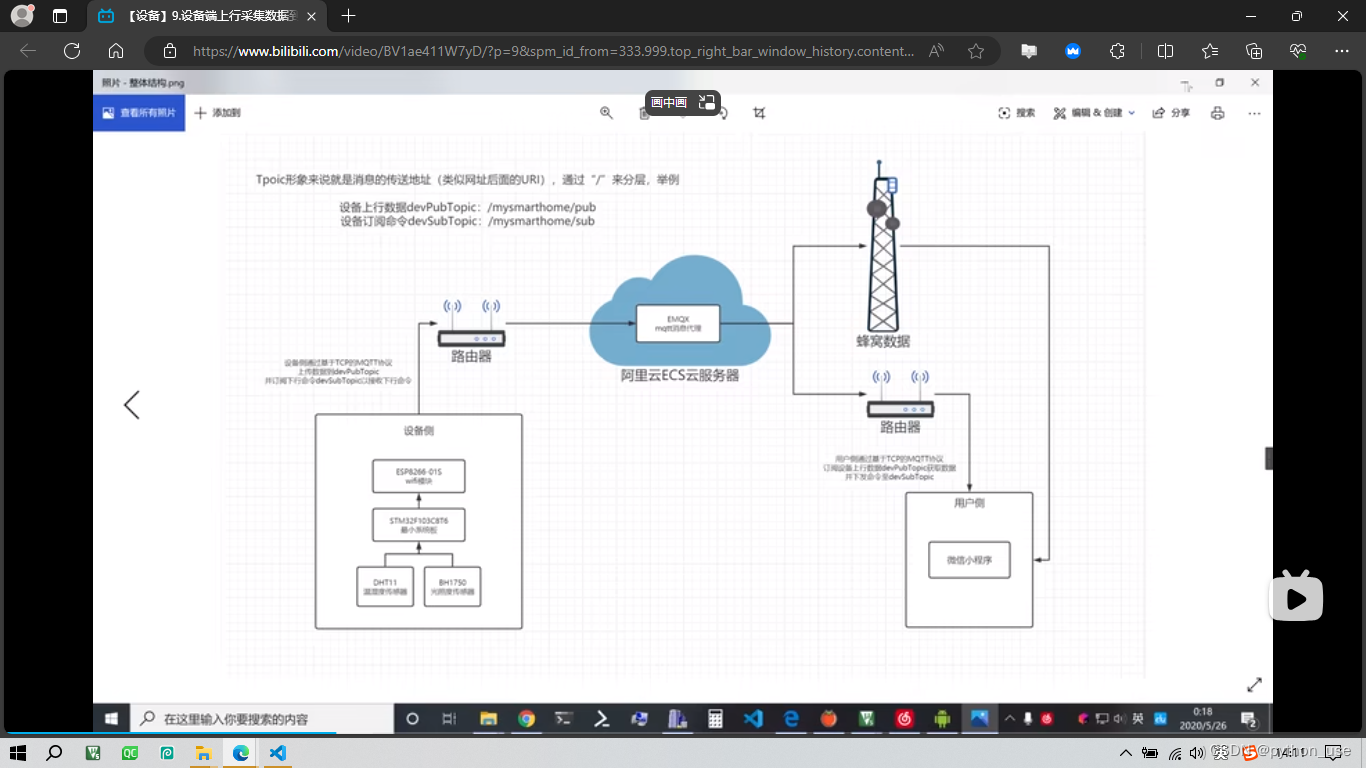Click the 在这里输入你要搜索的内容 search box
The width and height of the screenshot is (1366, 768).
(x=263, y=718)
